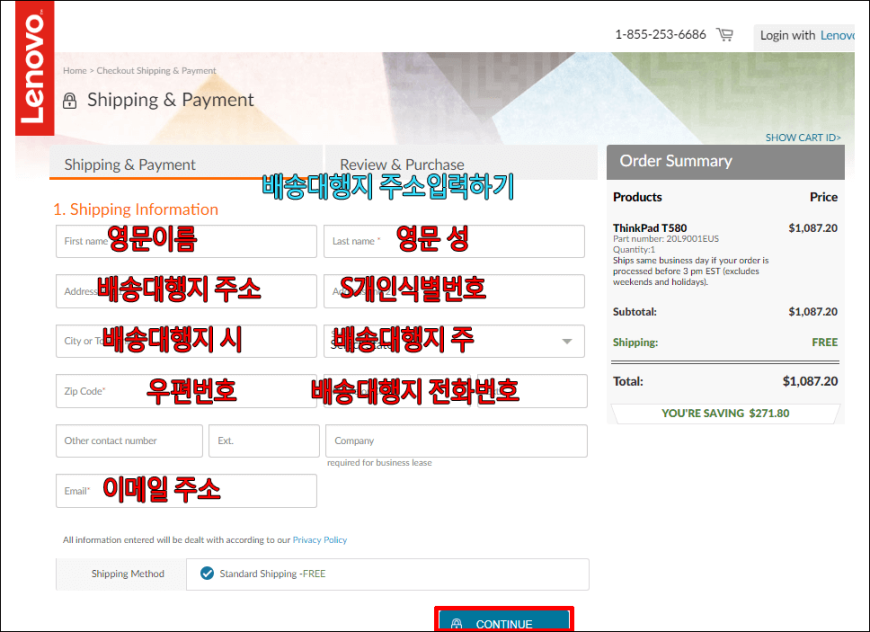Open the Privacy Policy link
This screenshot has height=632, width=870.
point(320,540)
